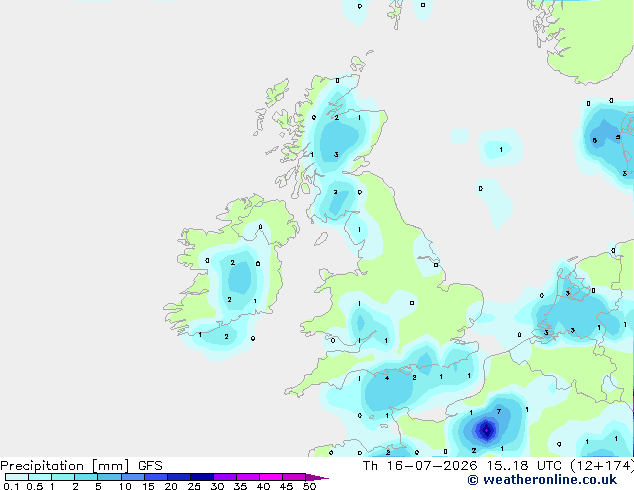Select the 'Precipitation [mm] GFS' map title
This screenshot has width=634, height=490.
(81, 466)
